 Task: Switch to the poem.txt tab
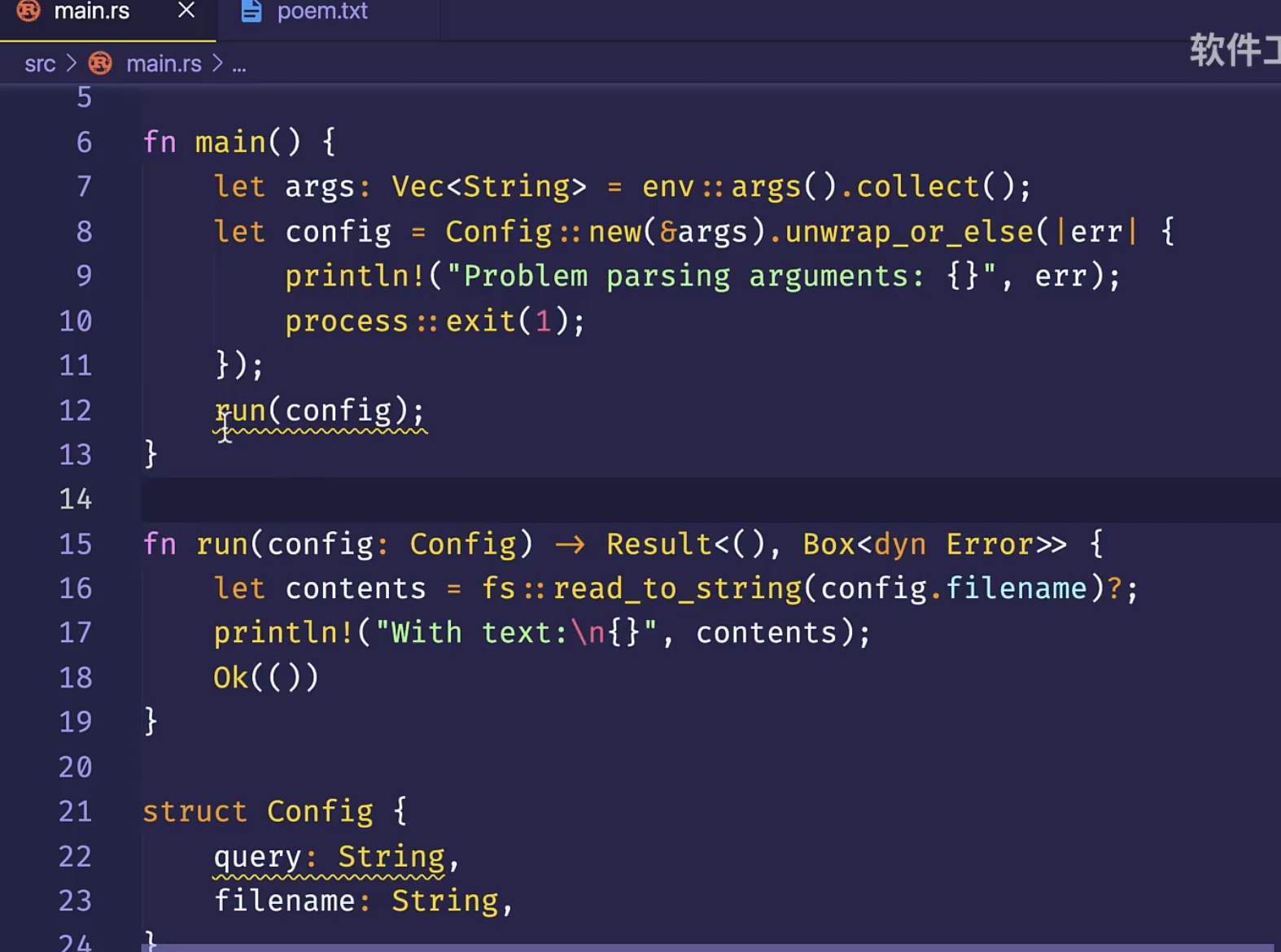[x=321, y=11]
